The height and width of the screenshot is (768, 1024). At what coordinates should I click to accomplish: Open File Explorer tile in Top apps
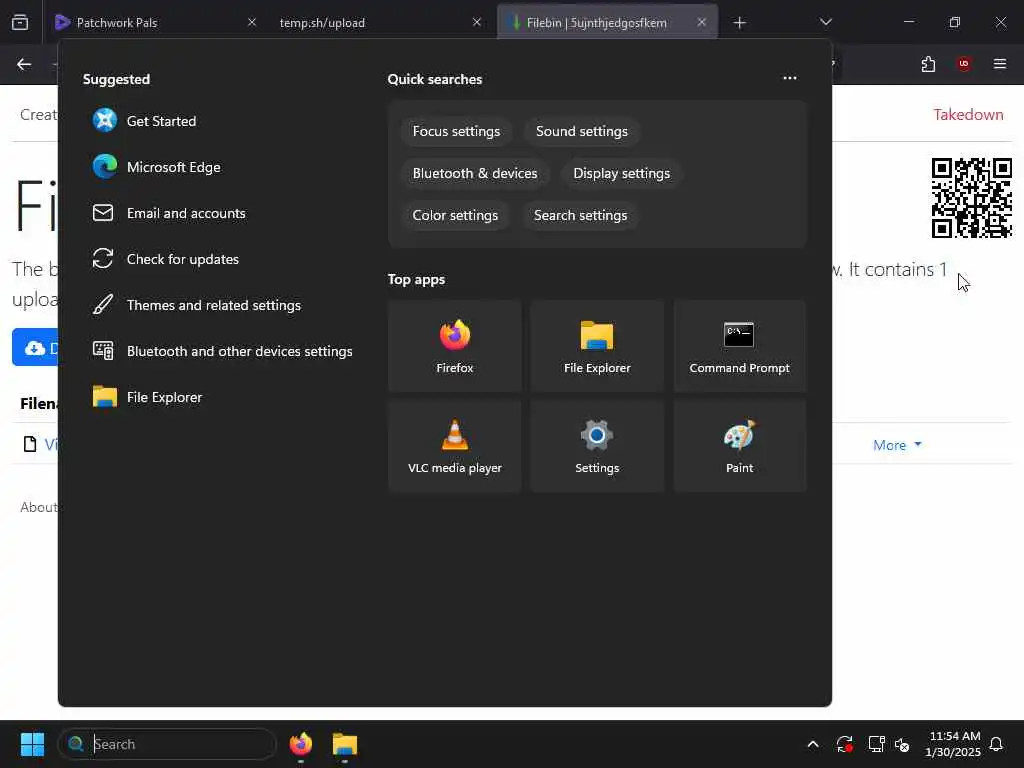(x=597, y=346)
